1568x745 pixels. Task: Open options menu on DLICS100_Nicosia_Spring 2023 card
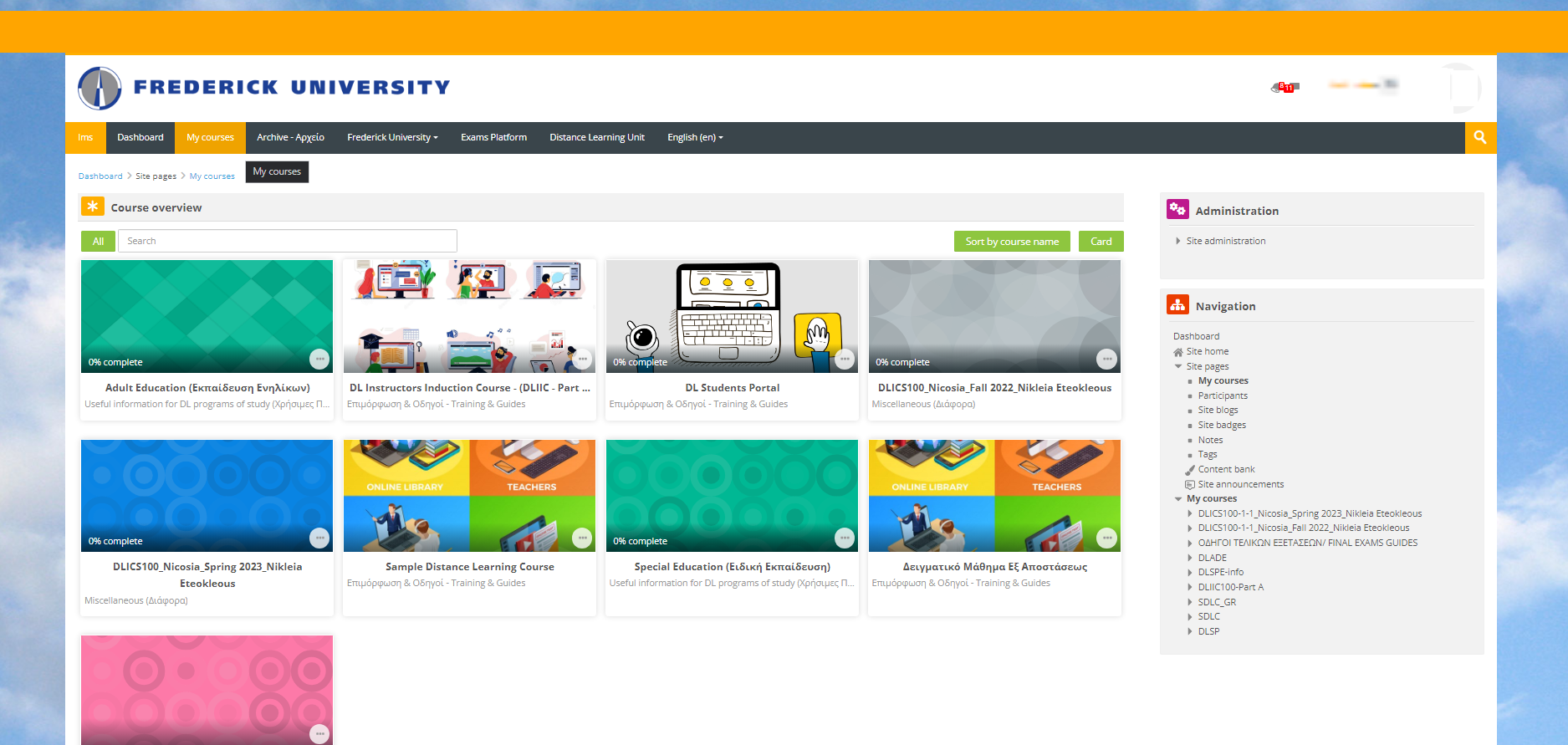(x=319, y=538)
